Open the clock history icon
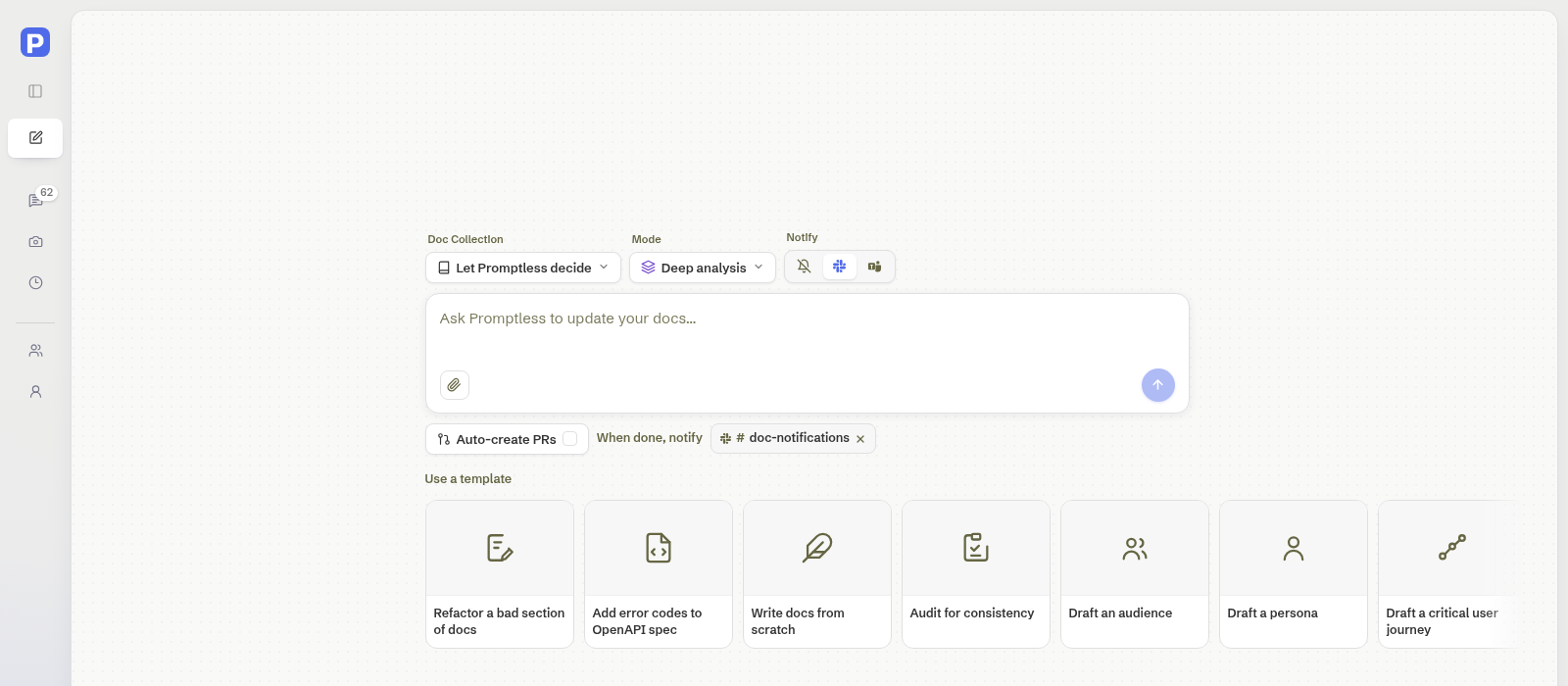The width and height of the screenshot is (1568, 686). (x=35, y=282)
